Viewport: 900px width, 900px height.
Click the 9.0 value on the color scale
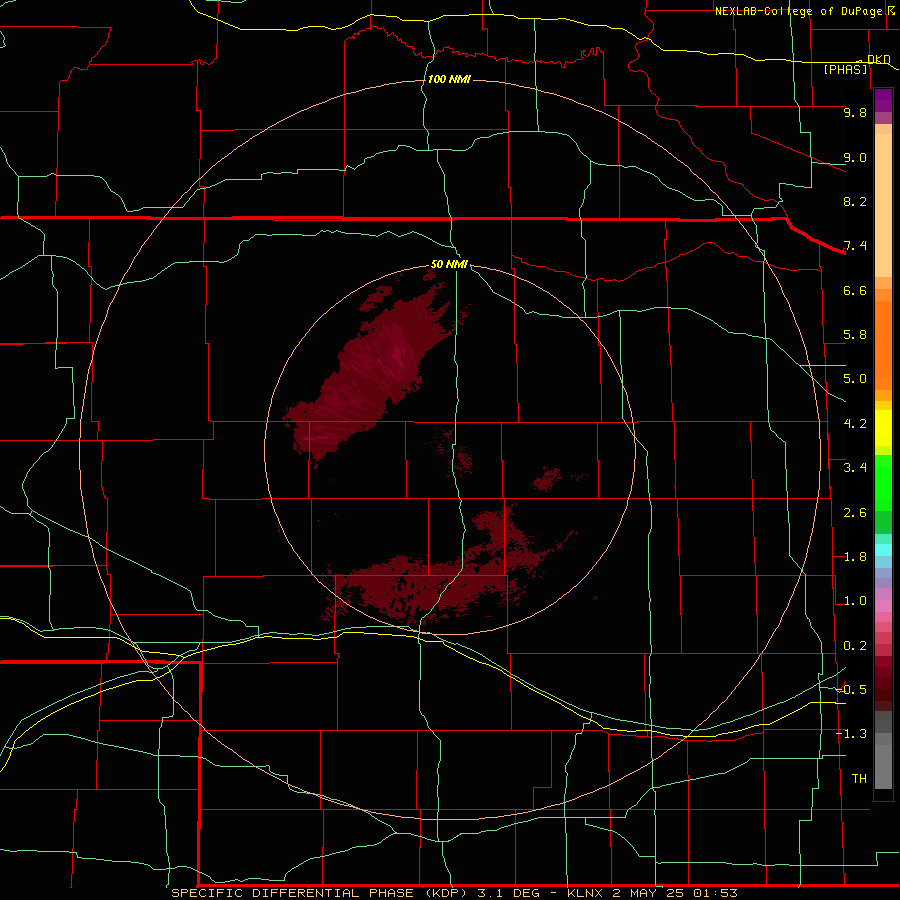tap(855, 157)
